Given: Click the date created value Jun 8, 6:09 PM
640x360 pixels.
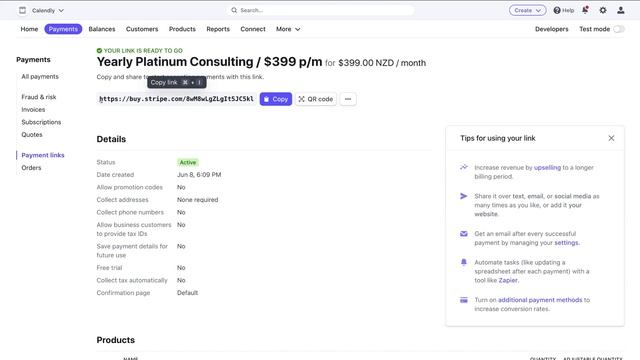Looking at the screenshot, I should click(x=199, y=175).
